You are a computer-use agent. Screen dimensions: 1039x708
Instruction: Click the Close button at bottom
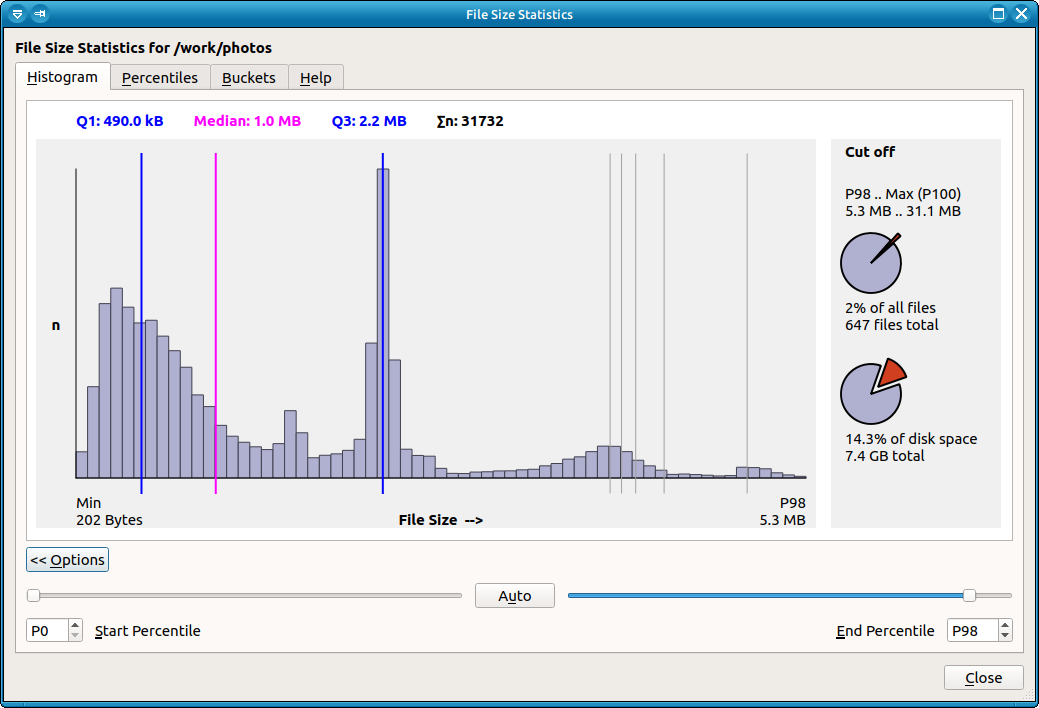point(983,678)
